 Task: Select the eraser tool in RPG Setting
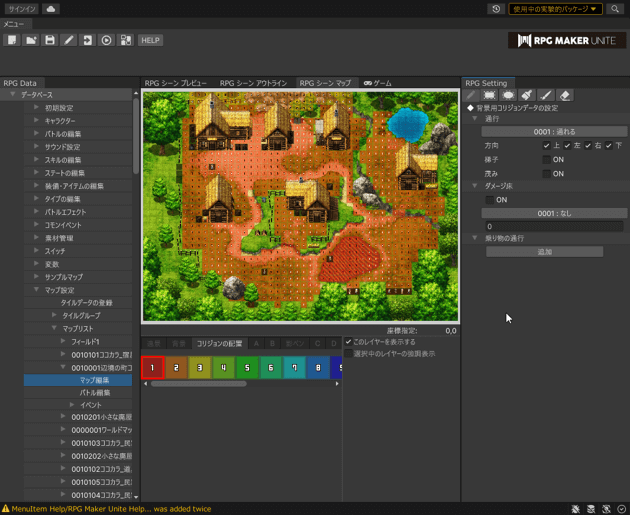pyautogui.click(x=565, y=96)
